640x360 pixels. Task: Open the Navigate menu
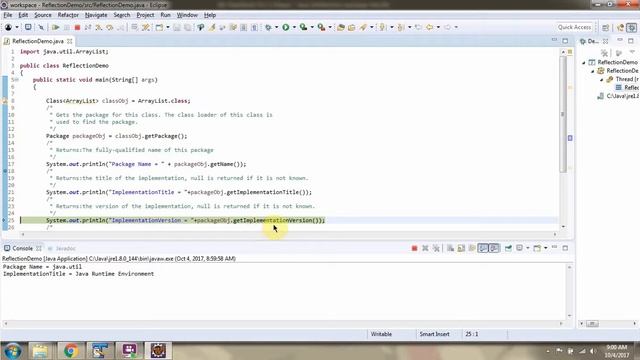[x=96, y=15]
